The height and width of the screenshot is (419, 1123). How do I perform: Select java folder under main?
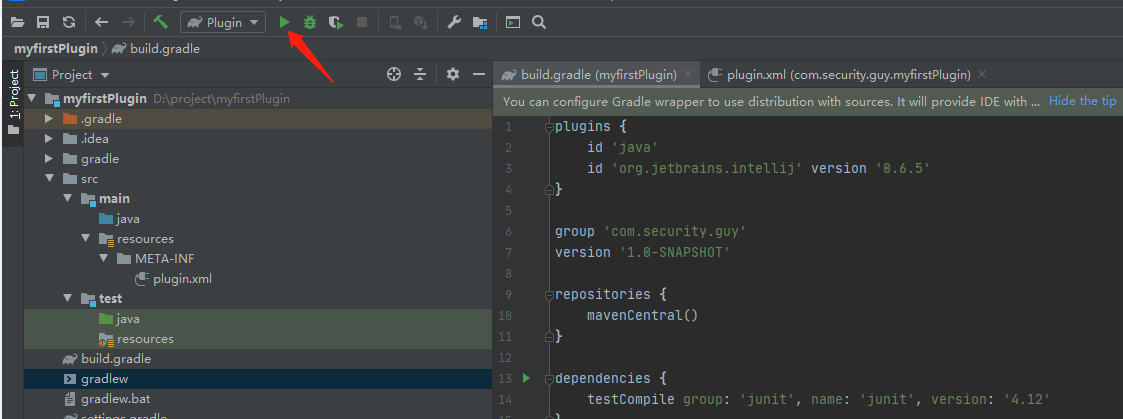120,218
